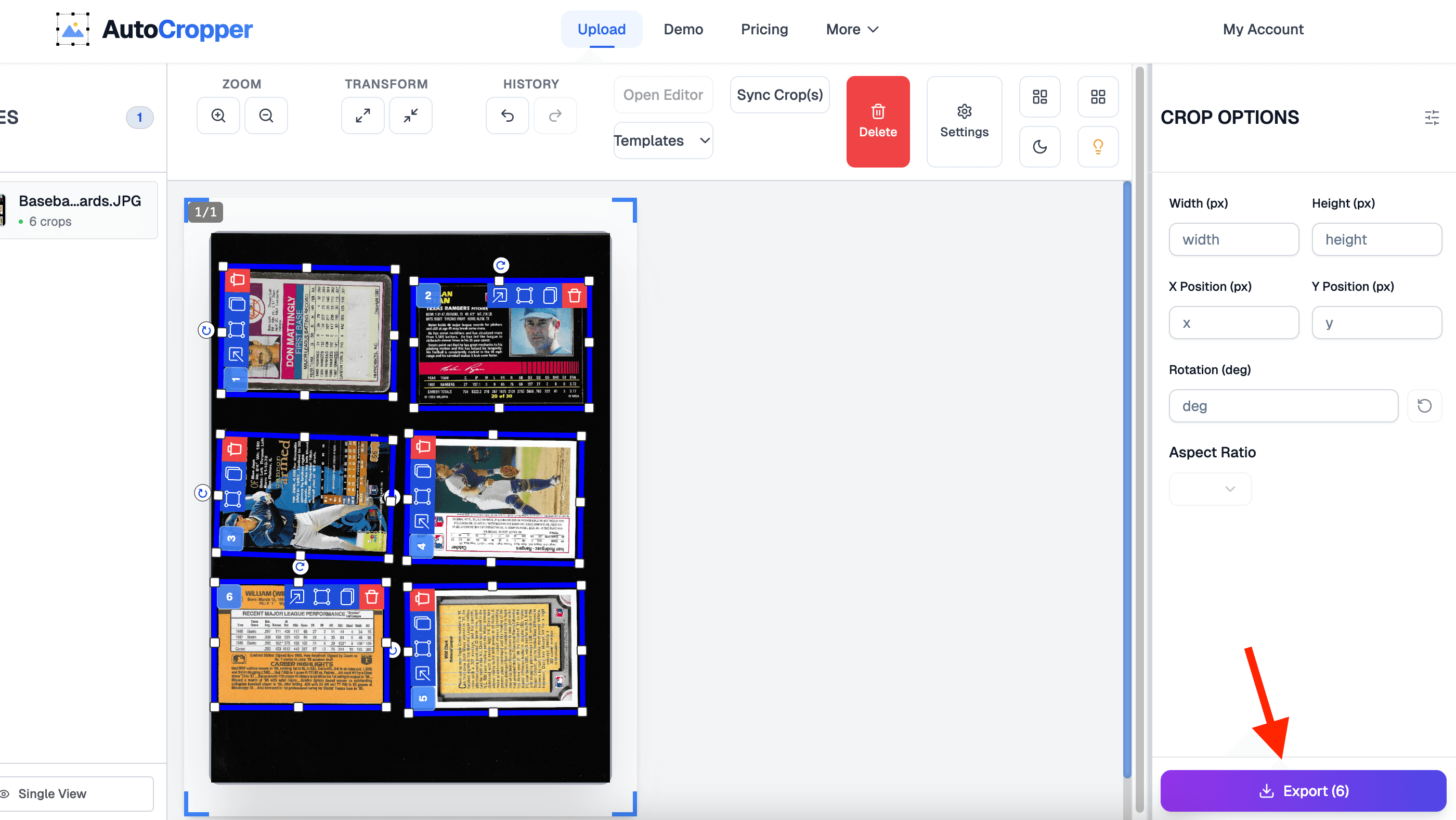The width and height of the screenshot is (1456, 820).
Task: Delete crop 2 with trash icon
Action: point(574,295)
